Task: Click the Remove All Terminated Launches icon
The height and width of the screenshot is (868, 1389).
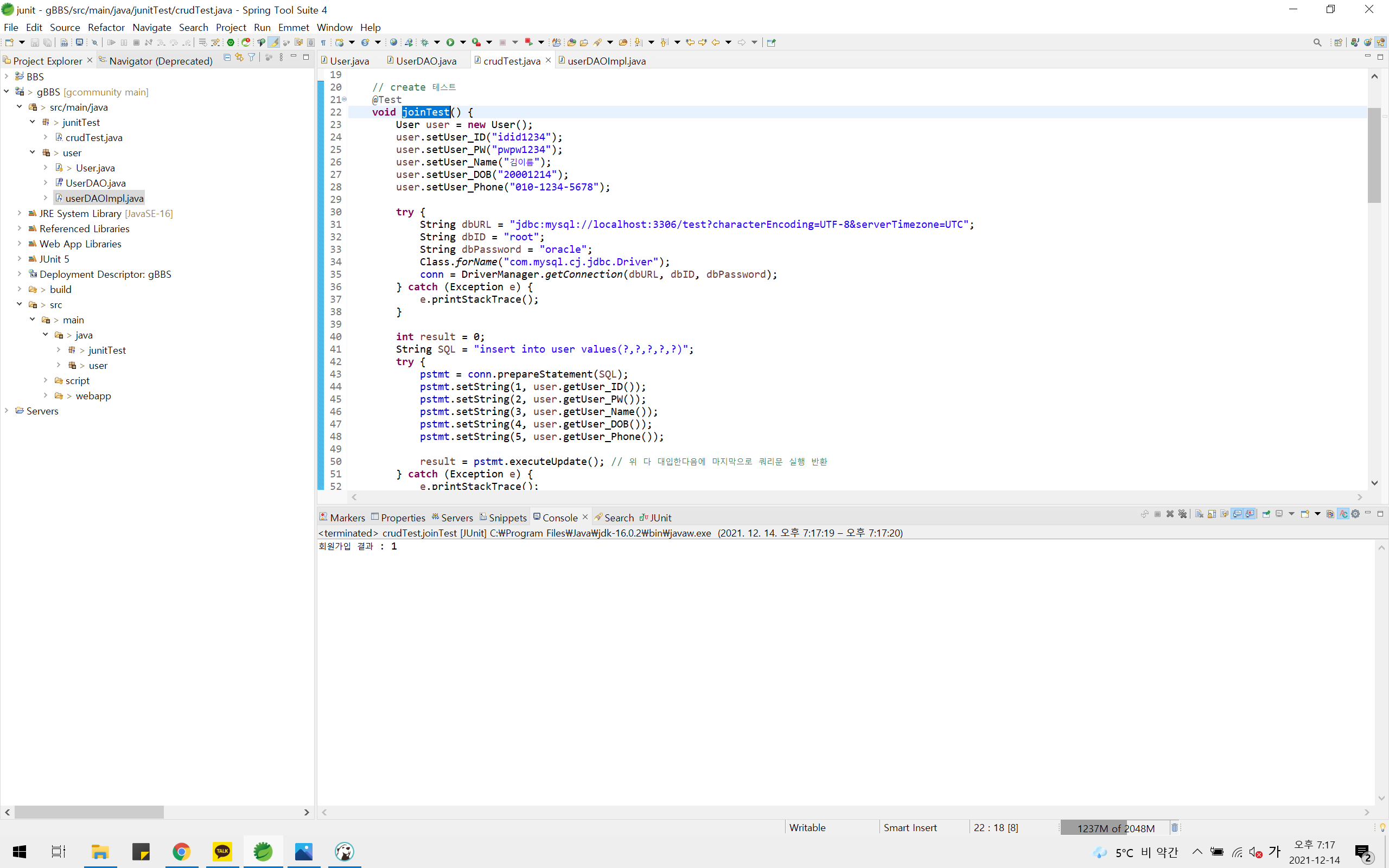Action: [x=1182, y=514]
